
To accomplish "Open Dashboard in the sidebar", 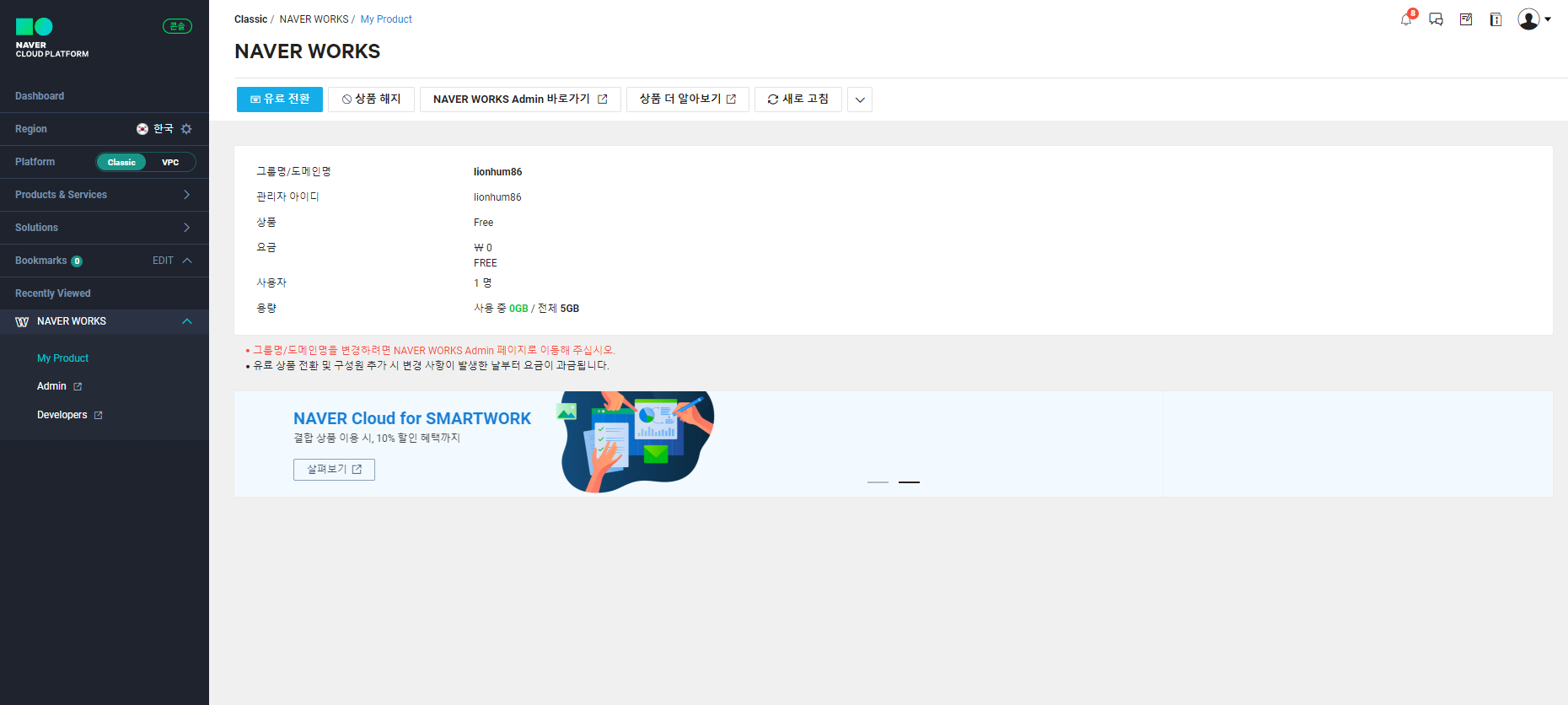I will click(x=40, y=96).
